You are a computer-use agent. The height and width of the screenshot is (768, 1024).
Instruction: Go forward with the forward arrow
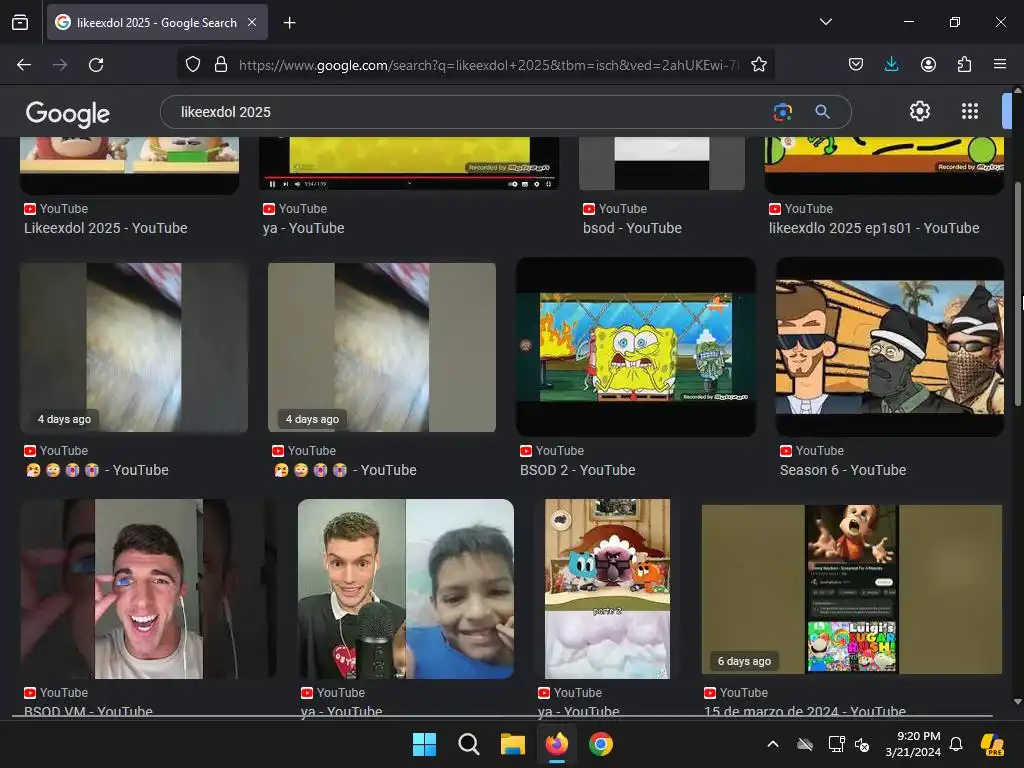click(60, 65)
